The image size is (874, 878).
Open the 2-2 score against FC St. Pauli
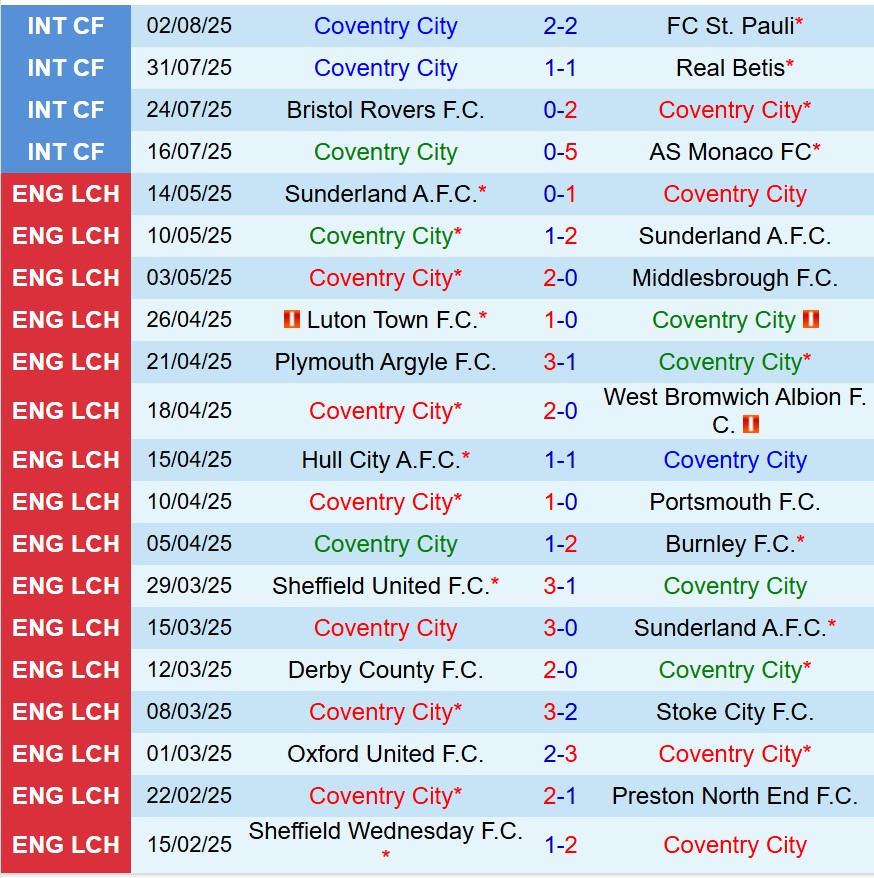560,26
